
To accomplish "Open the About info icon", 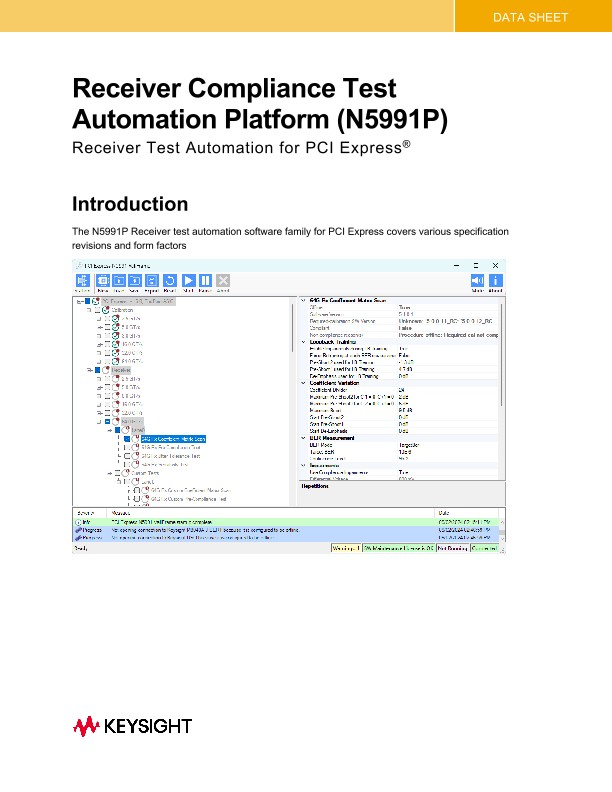I will (x=495, y=280).
